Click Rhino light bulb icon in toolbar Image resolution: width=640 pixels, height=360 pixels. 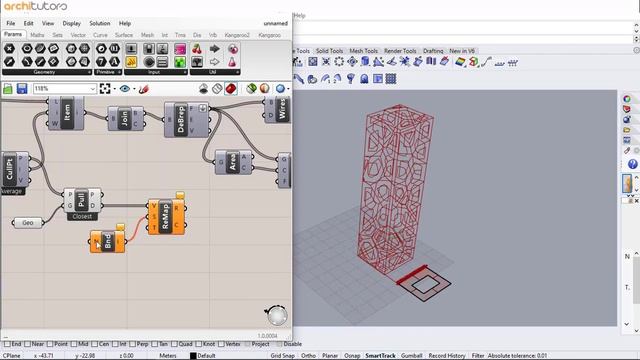click(x=351, y=79)
